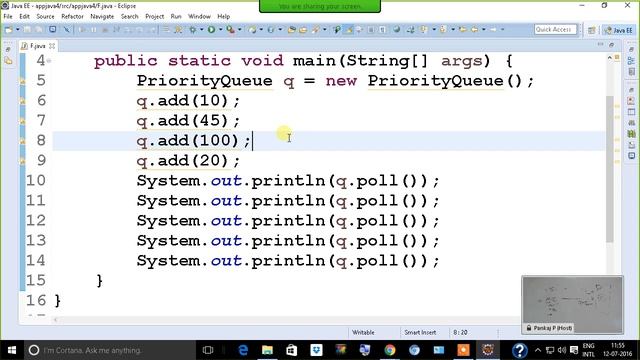Click the New file toolbar icon

[8, 29]
